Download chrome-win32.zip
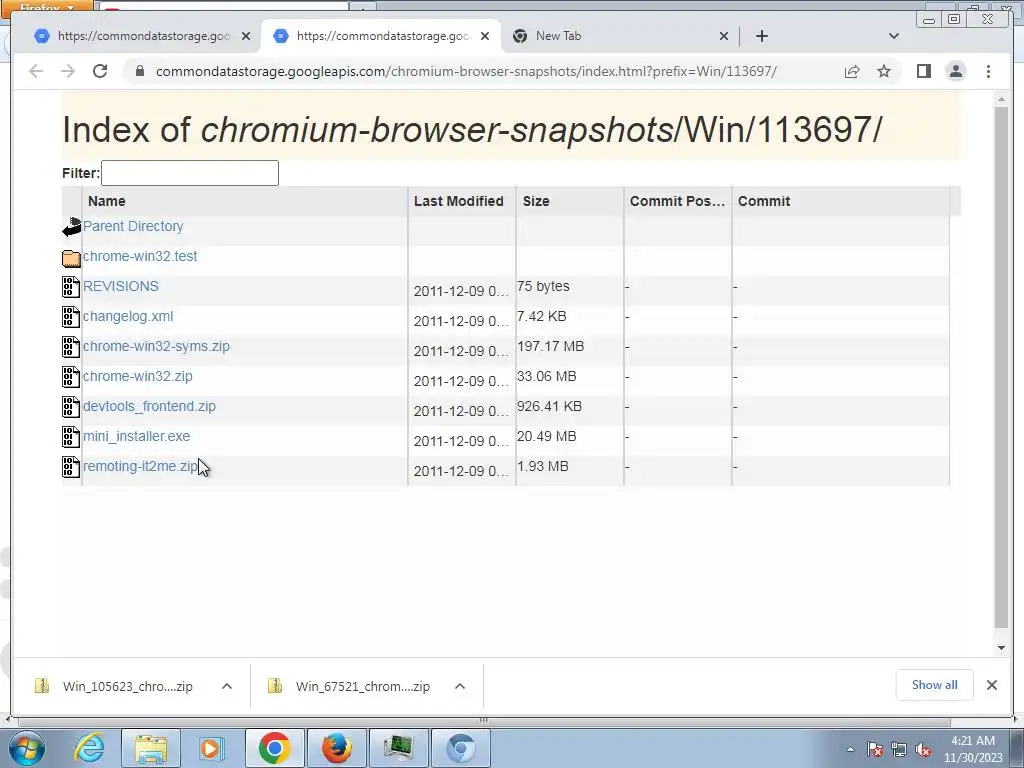1024x768 pixels. coord(138,376)
